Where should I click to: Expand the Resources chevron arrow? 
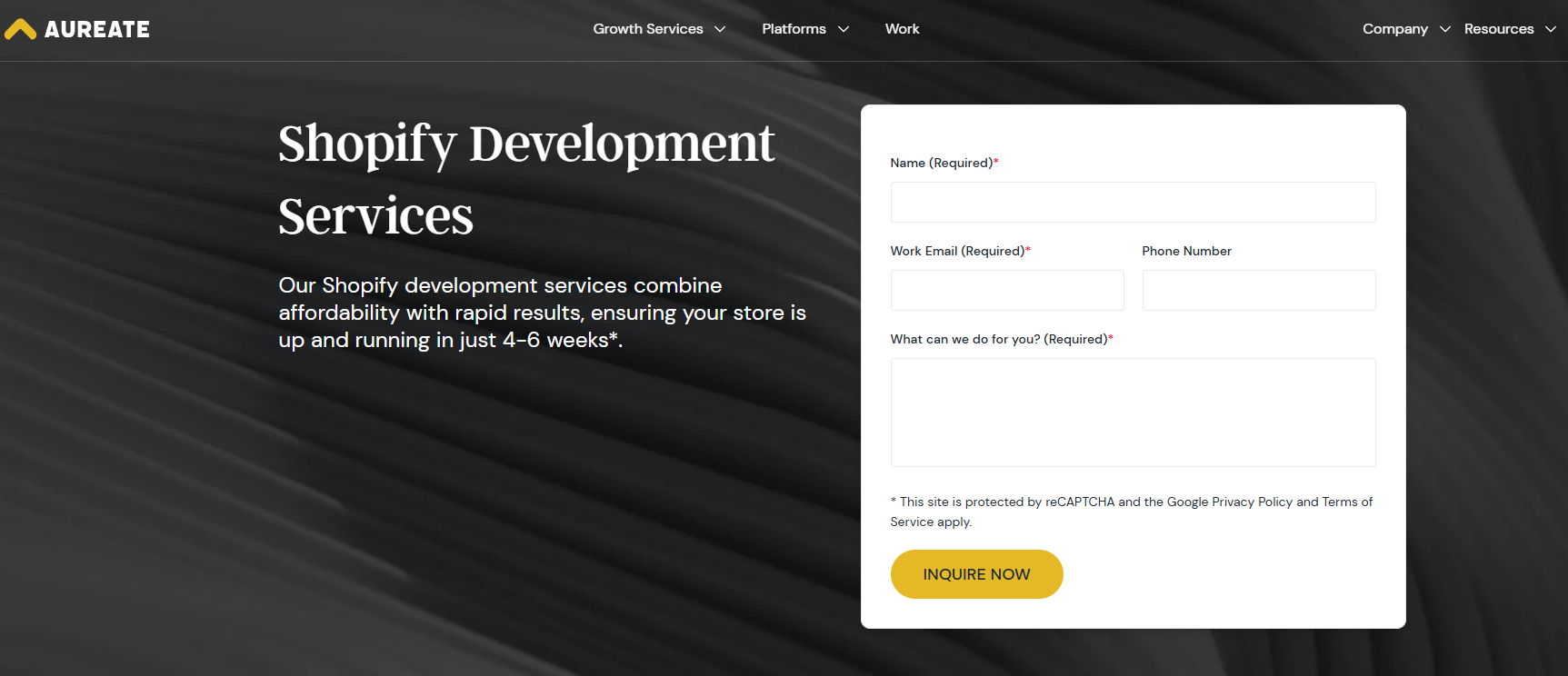1551,29
